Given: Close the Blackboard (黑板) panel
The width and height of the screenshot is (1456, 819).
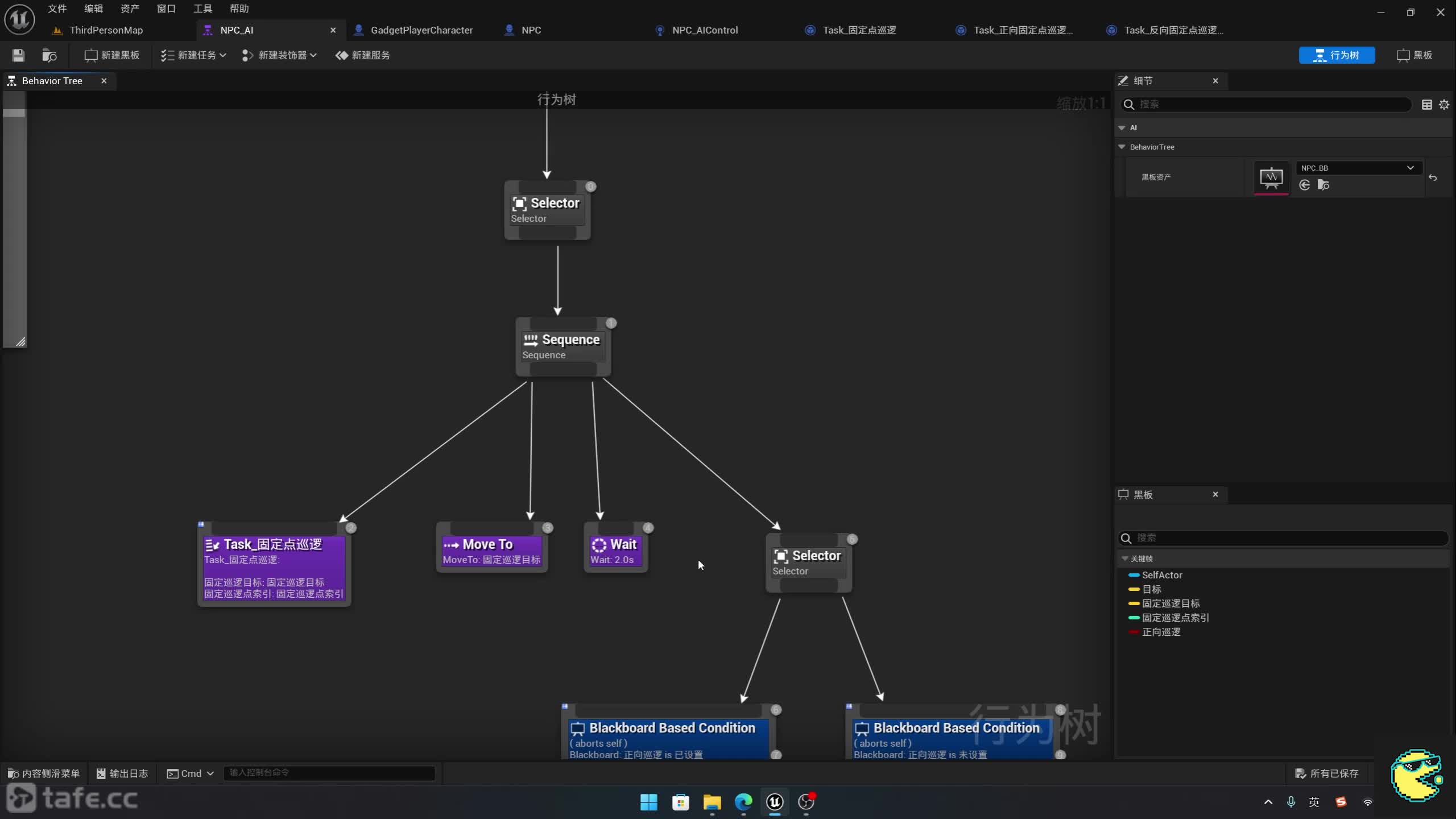Looking at the screenshot, I should [x=1215, y=494].
